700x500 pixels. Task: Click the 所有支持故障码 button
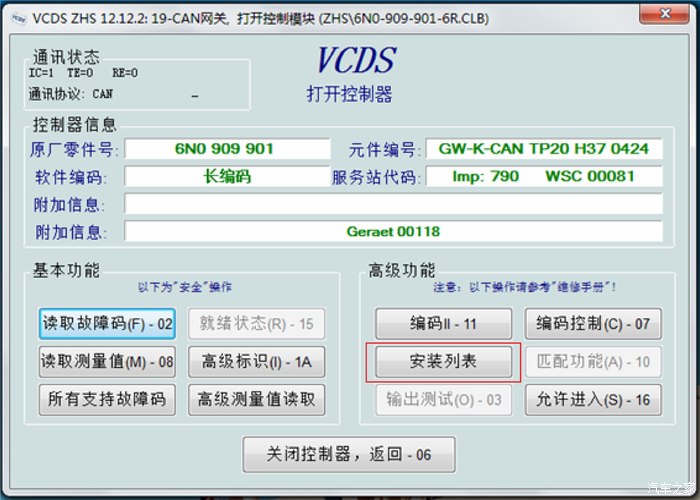coord(107,399)
